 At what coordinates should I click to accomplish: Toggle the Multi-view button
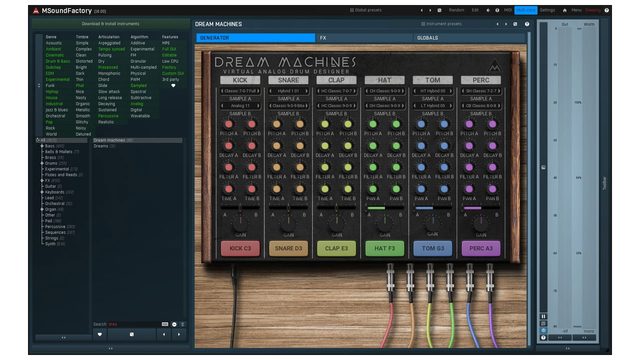(525, 10)
